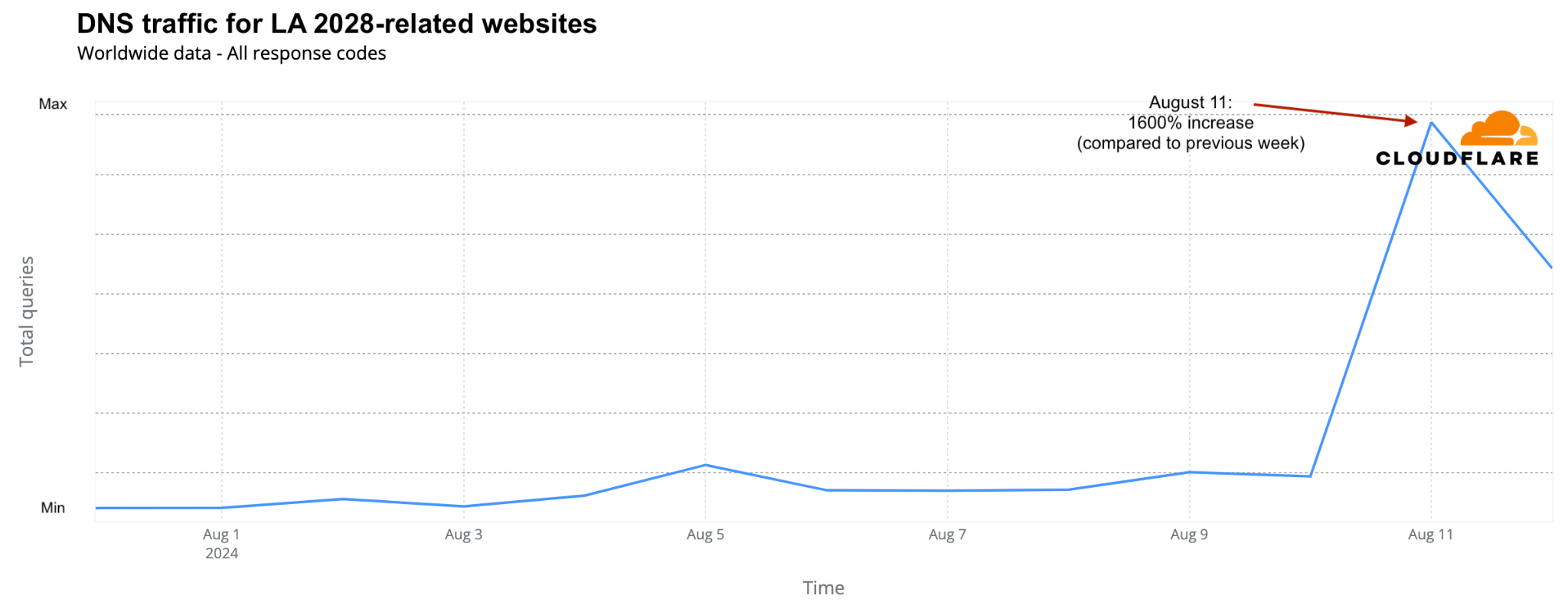Viewport: 1568px width, 602px height.
Task: Click the '2024' year label under Aug 1
Action: point(221,553)
